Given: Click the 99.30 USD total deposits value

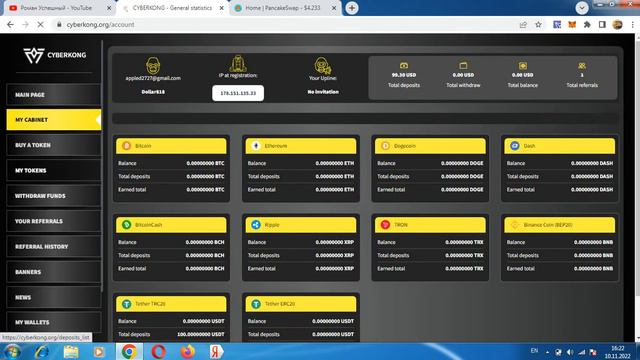Looking at the screenshot, I should (404, 75).
